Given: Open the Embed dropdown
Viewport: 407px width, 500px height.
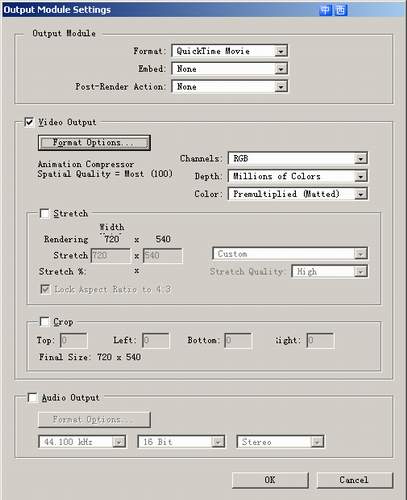Looking at the screenshot, I should [x=230, y=69].
